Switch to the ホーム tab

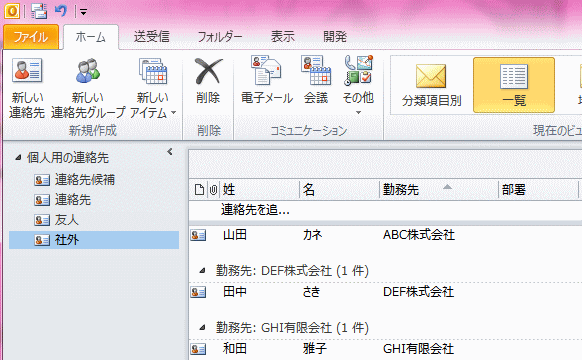point(91,37)
